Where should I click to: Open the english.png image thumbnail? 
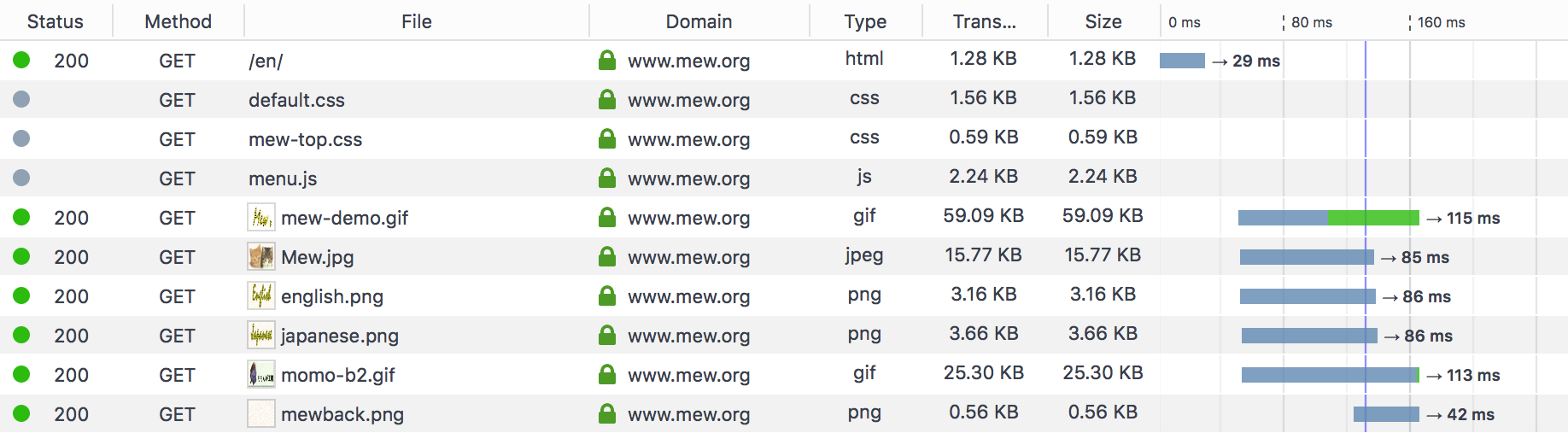coord(261,295)
